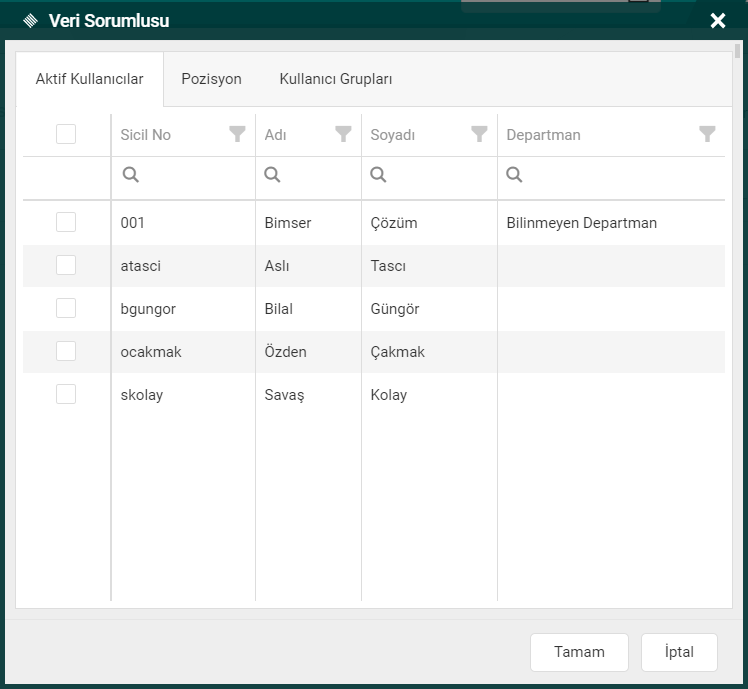Cancel with the İptal button
748x689 pixels.
tap(679, 652)
